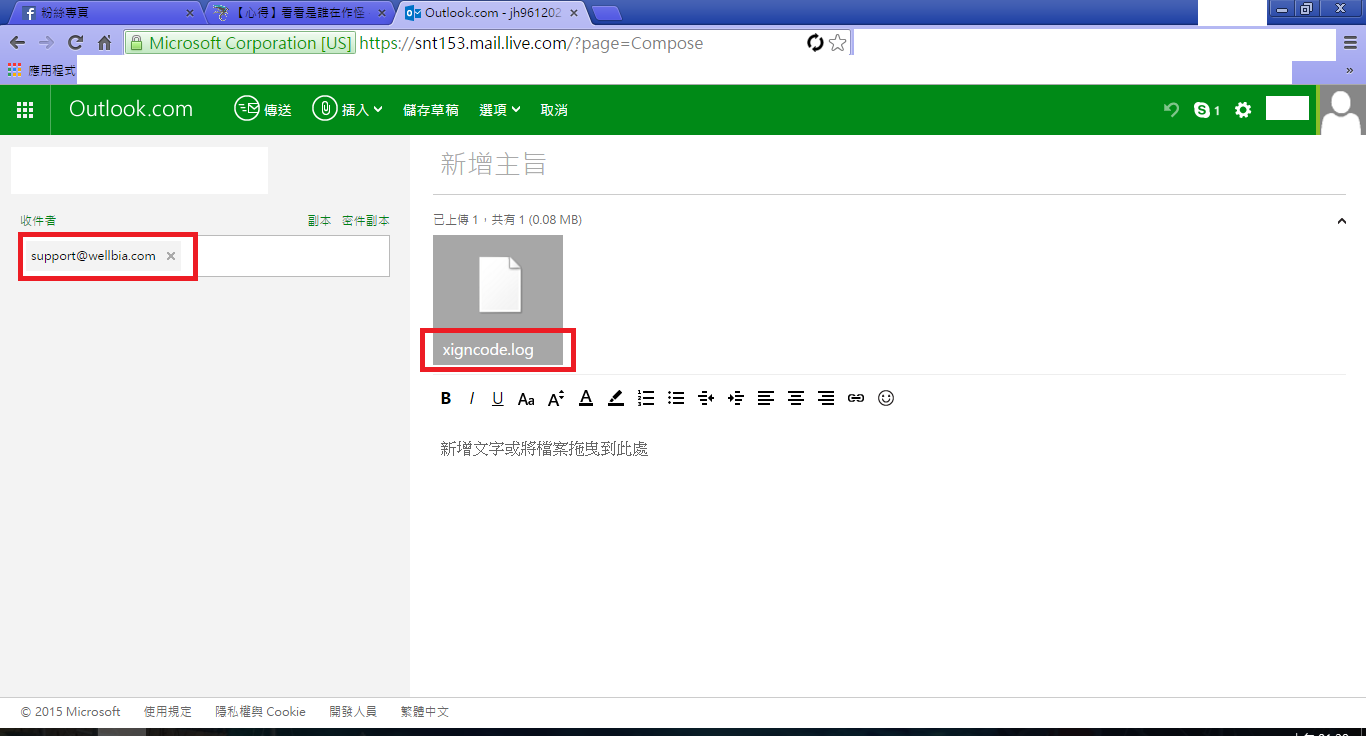
Task: Create a bulleted list
Action: point(676,398)
